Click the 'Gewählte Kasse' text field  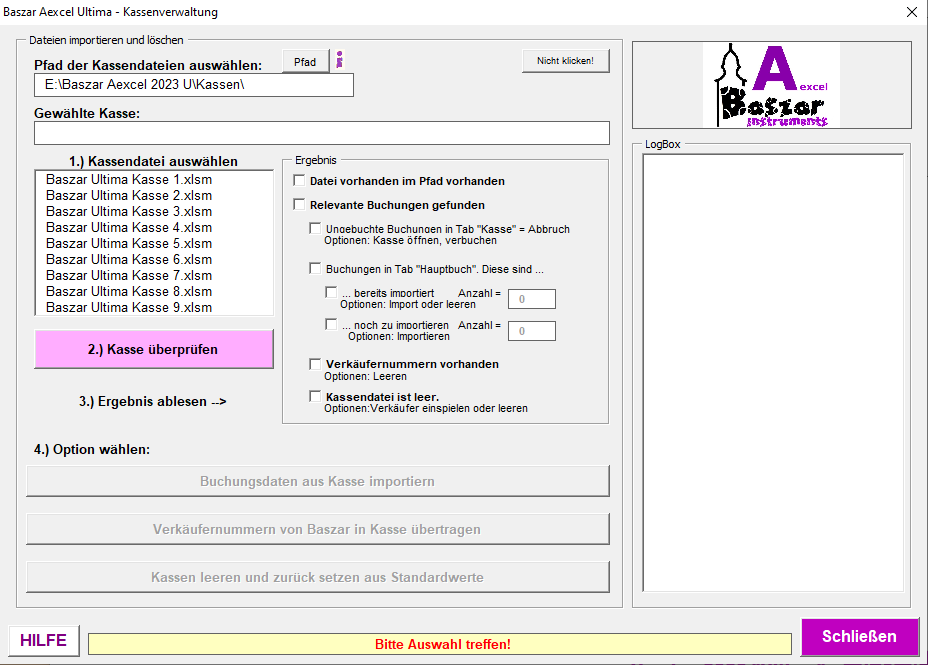[x=322, y=133]
